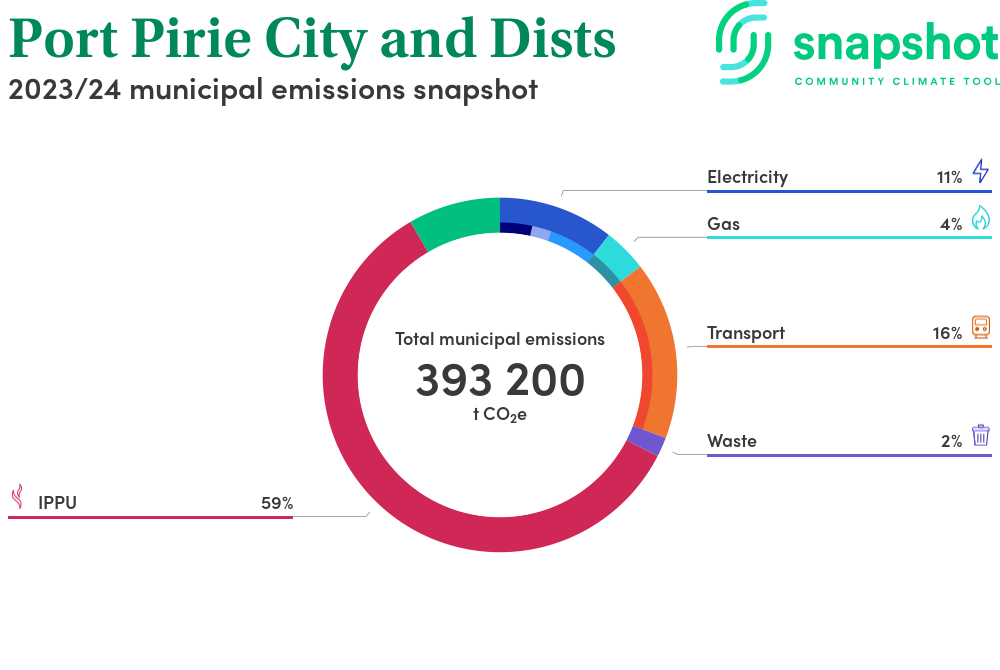Click the IPPU smoke icon
This screenshot has height=670, width=1000.
click(x=17, y=497)
